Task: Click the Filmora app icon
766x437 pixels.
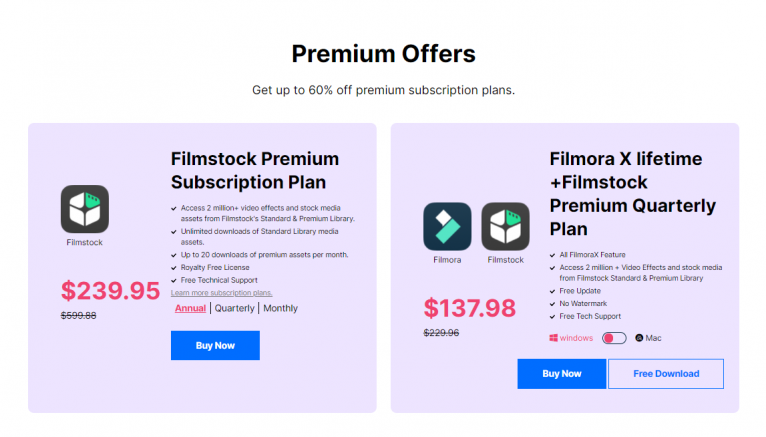Action: tap(447, 226)
